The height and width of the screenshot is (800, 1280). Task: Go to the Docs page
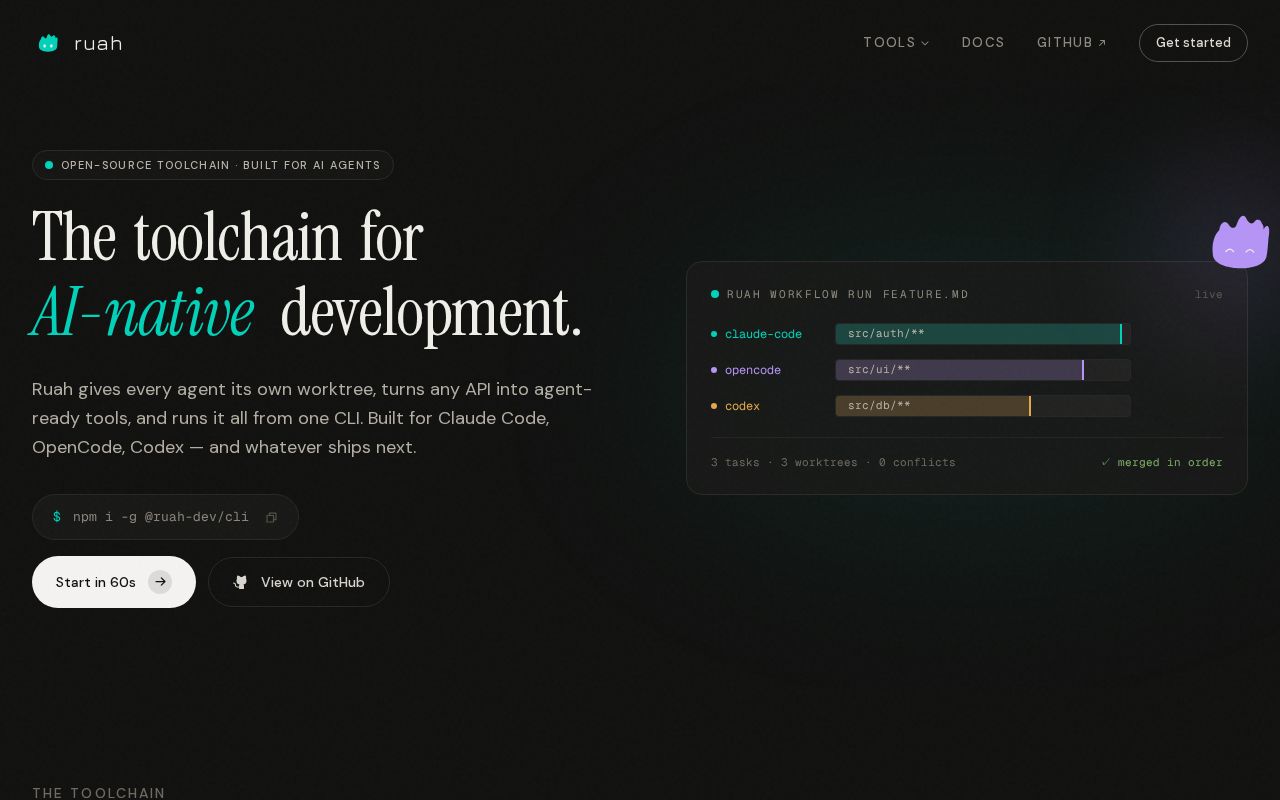(983, 43)
